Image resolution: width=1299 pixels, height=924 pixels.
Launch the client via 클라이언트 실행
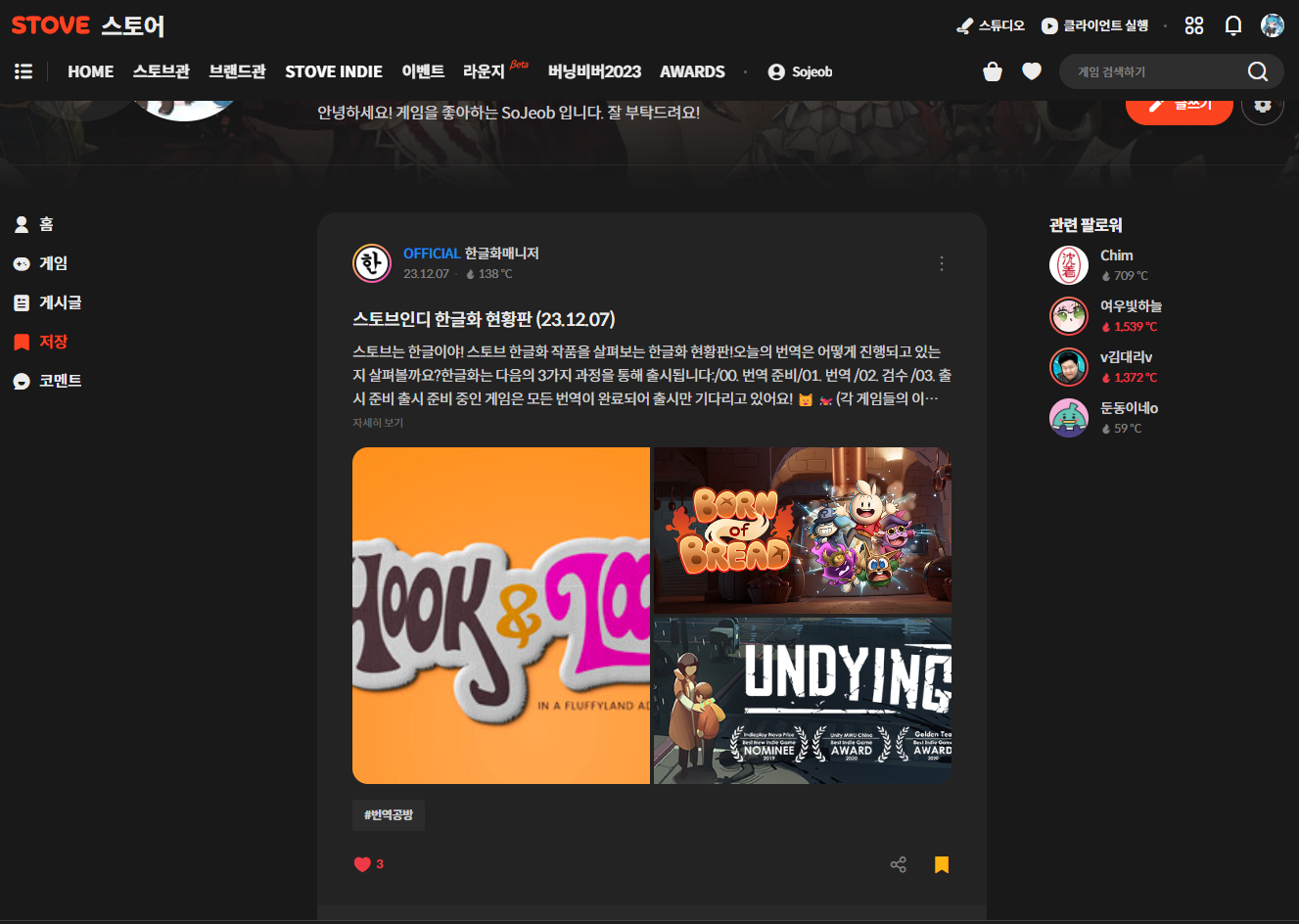pos(1094,25)
